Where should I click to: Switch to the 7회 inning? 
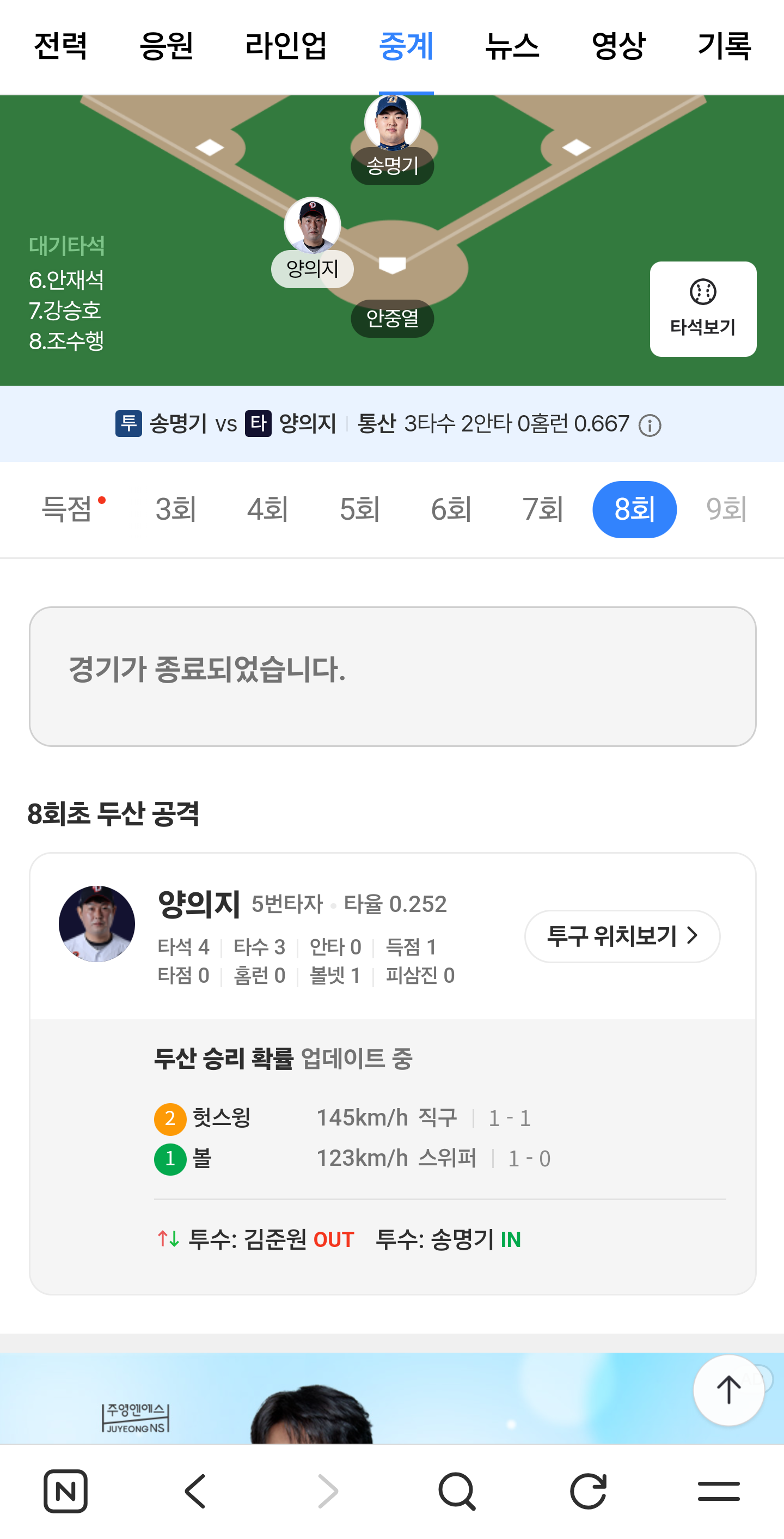[x=543, y=509]
